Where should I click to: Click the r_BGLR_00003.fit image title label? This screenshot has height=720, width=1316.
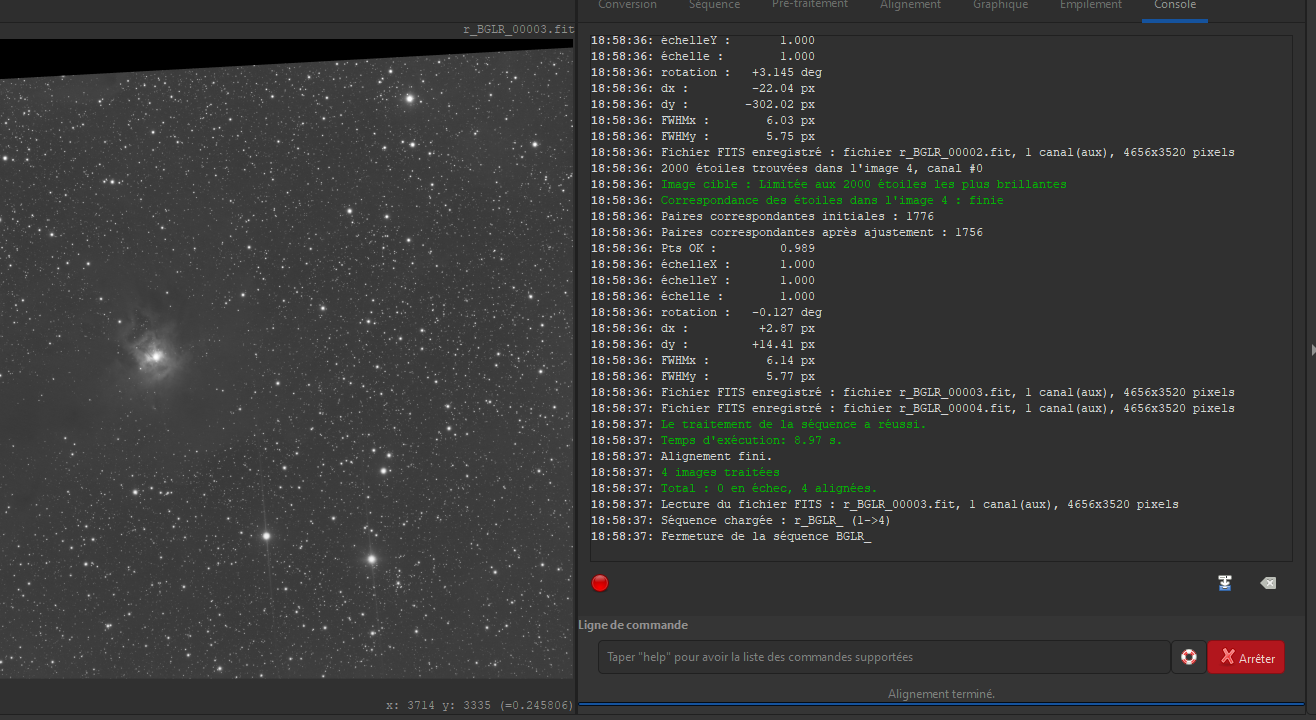coord(519,30)
